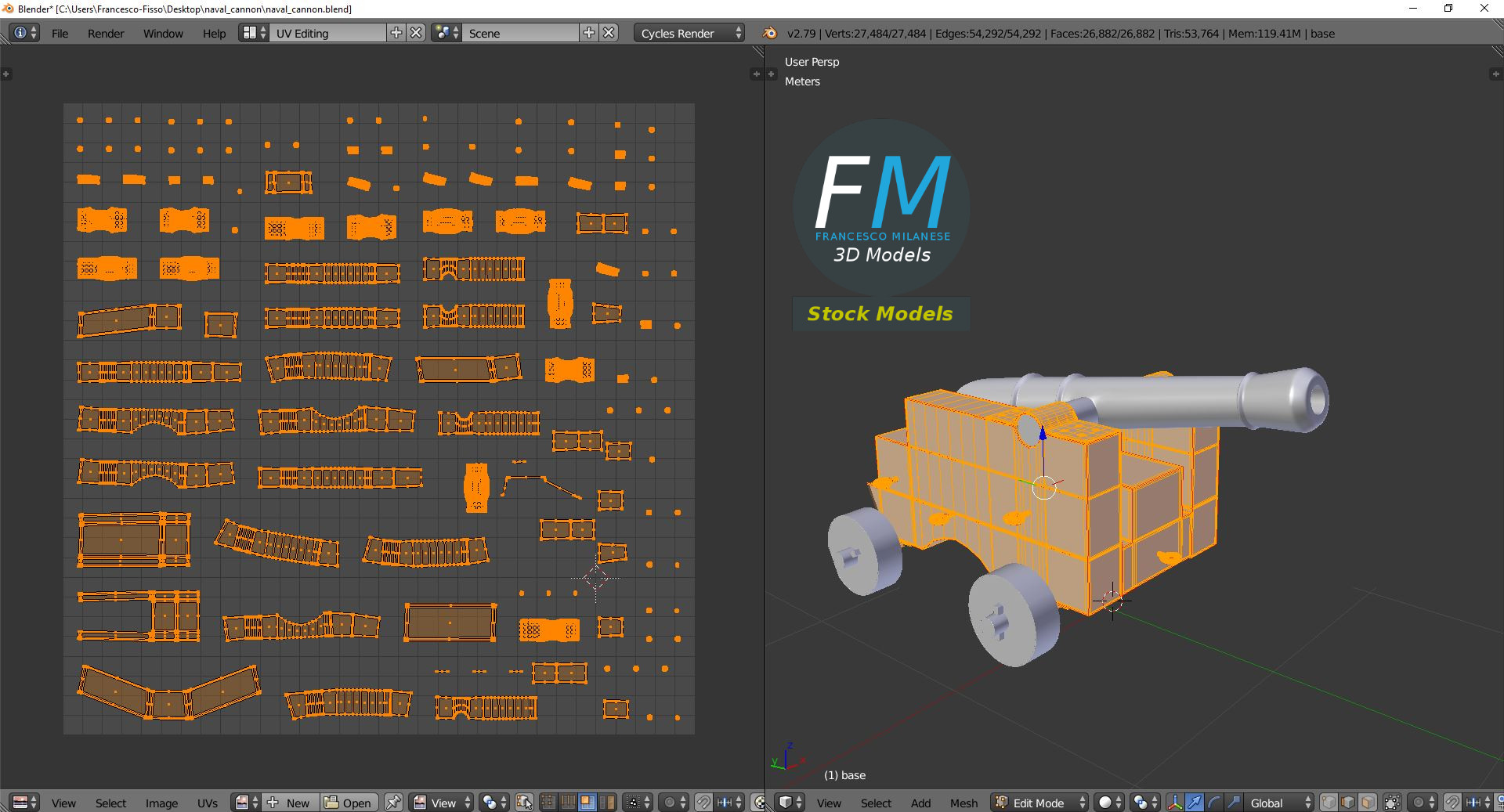Open 3D viewport snap element dropdown
Viewport: 1504px width, 812px height.
pyautogui.click(x=1477, y=803)
